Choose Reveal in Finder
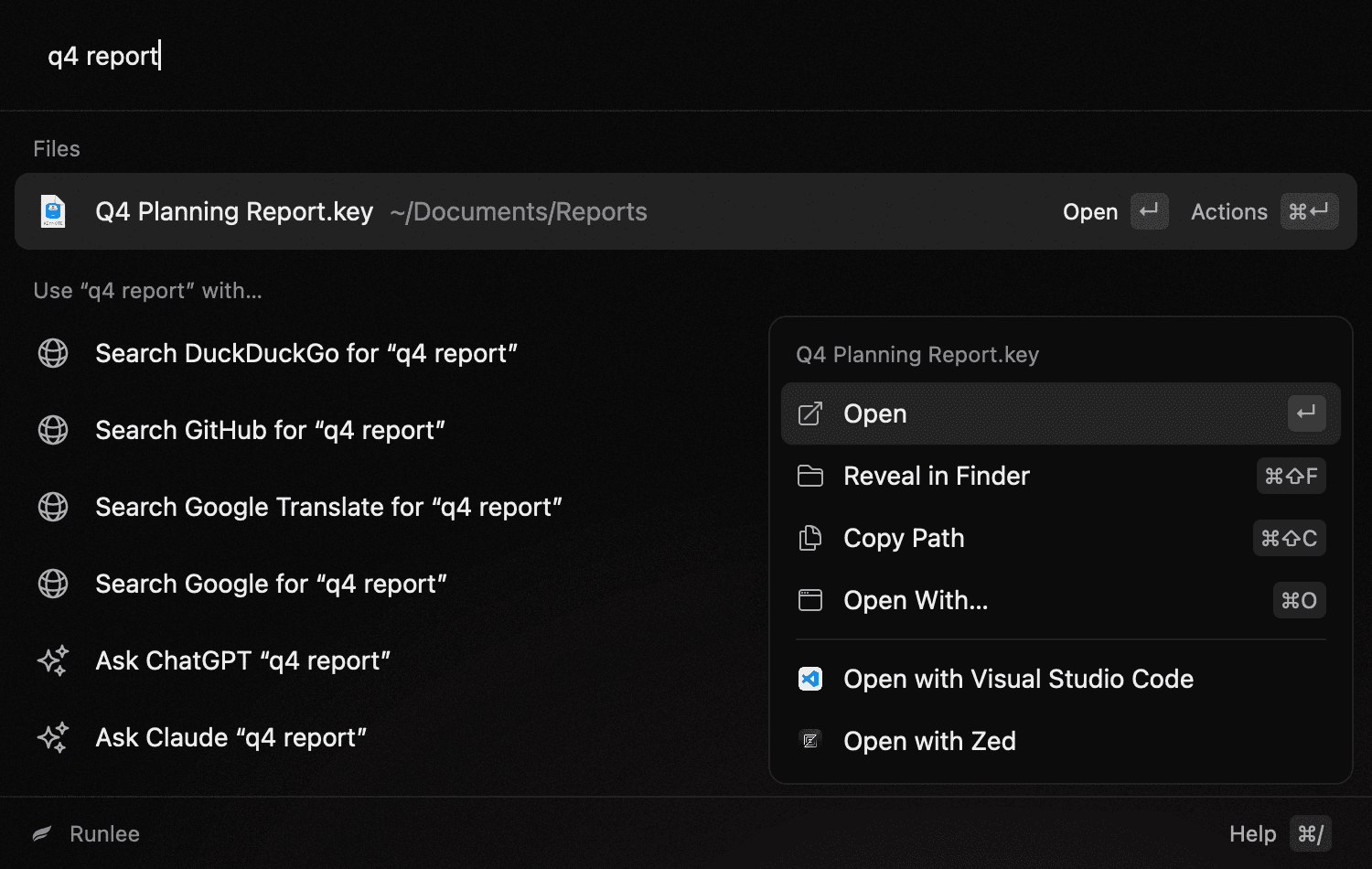 click(x=1061, y=476)
